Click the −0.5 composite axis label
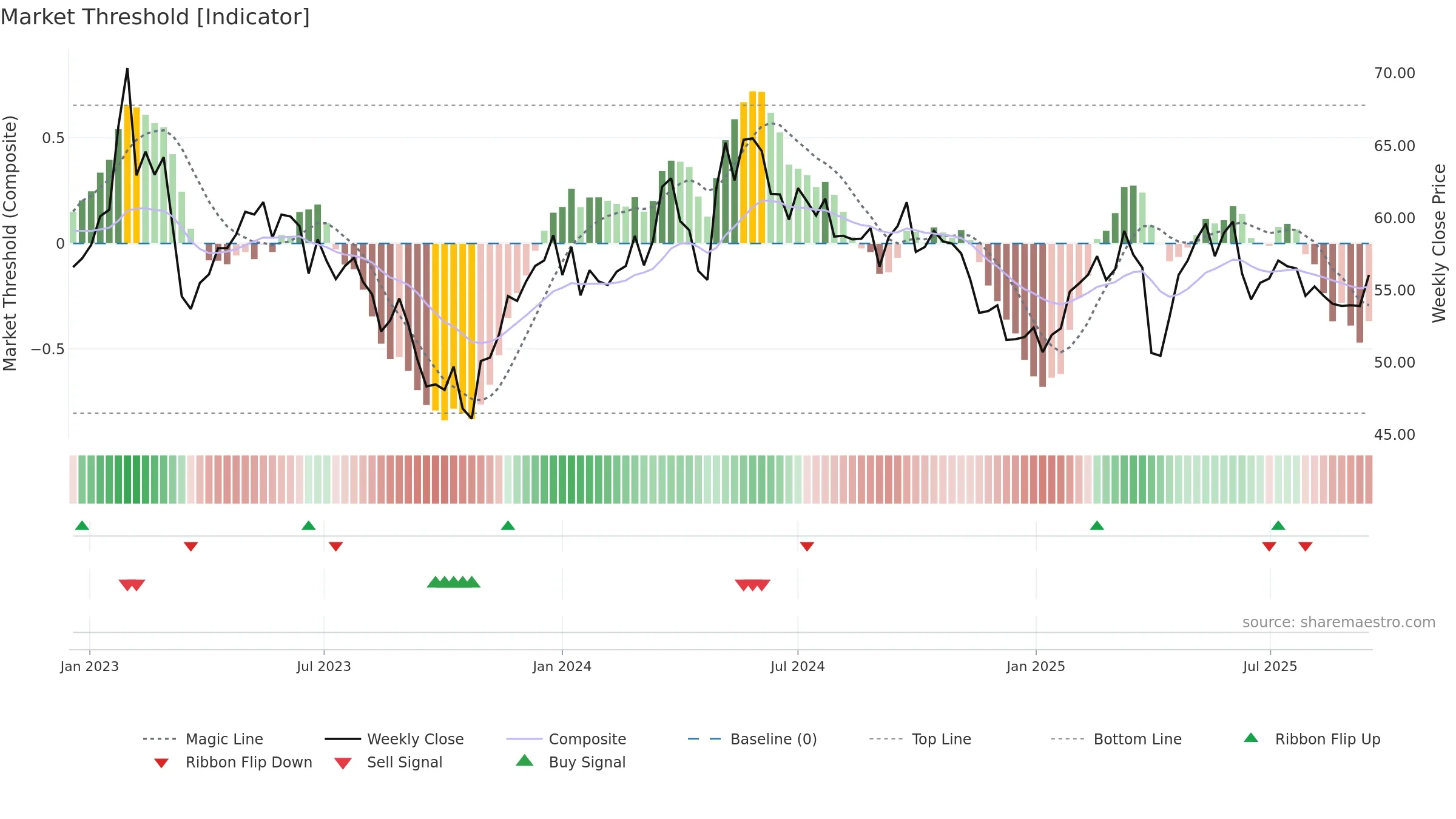Screen dimensions: 1456x819 [x=48, y=349]
